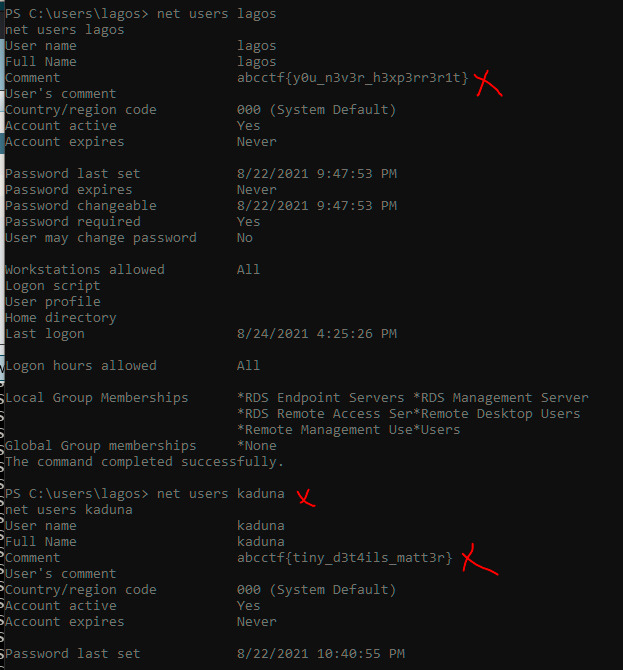Click the '000 (System Default)' value for lagos
The height and width of the screenshot is (670, 623).
click(317, 110)
